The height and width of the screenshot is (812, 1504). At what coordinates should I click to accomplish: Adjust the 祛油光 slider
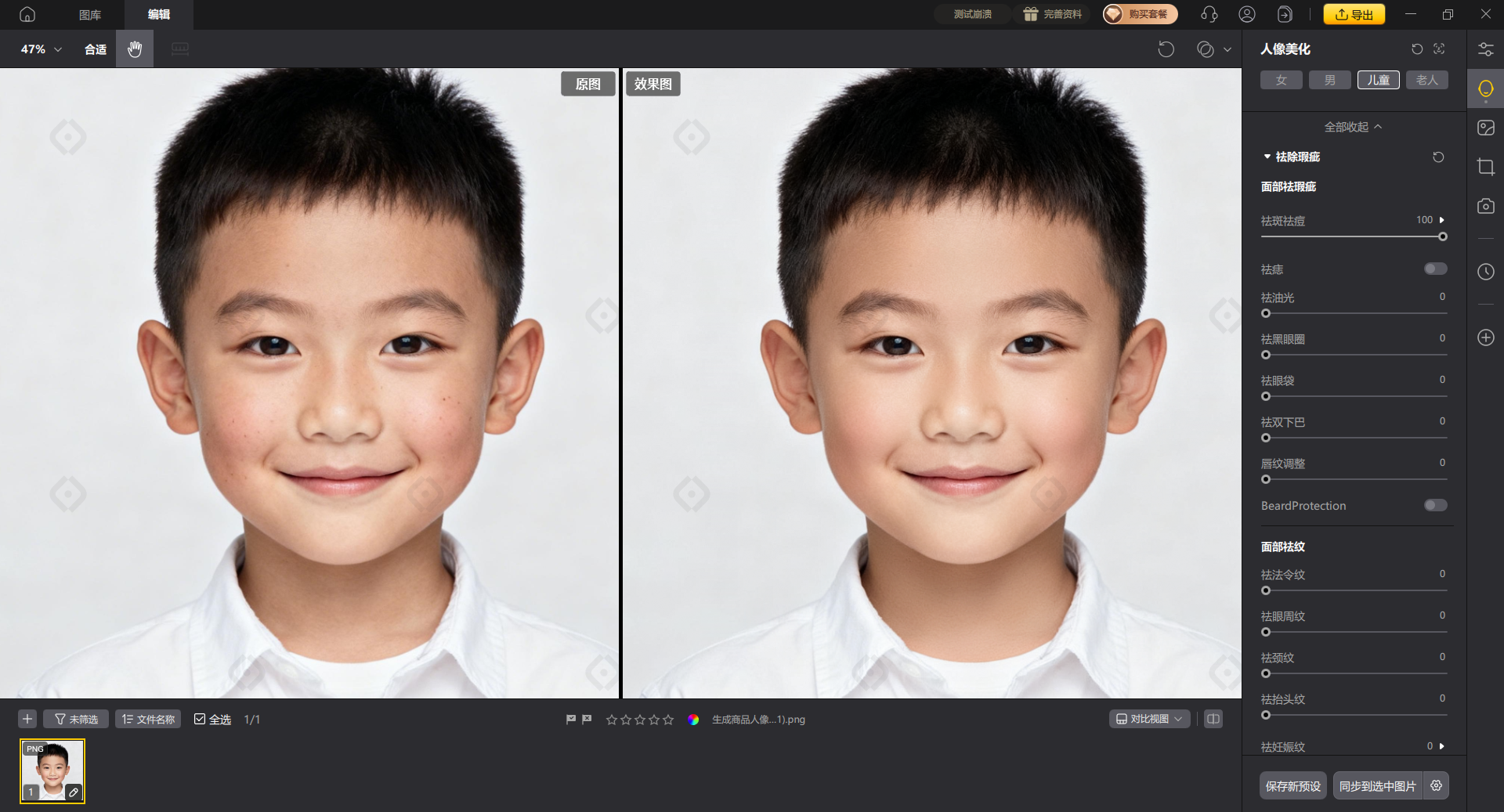pyautogui.click(x=1266, y=313)
